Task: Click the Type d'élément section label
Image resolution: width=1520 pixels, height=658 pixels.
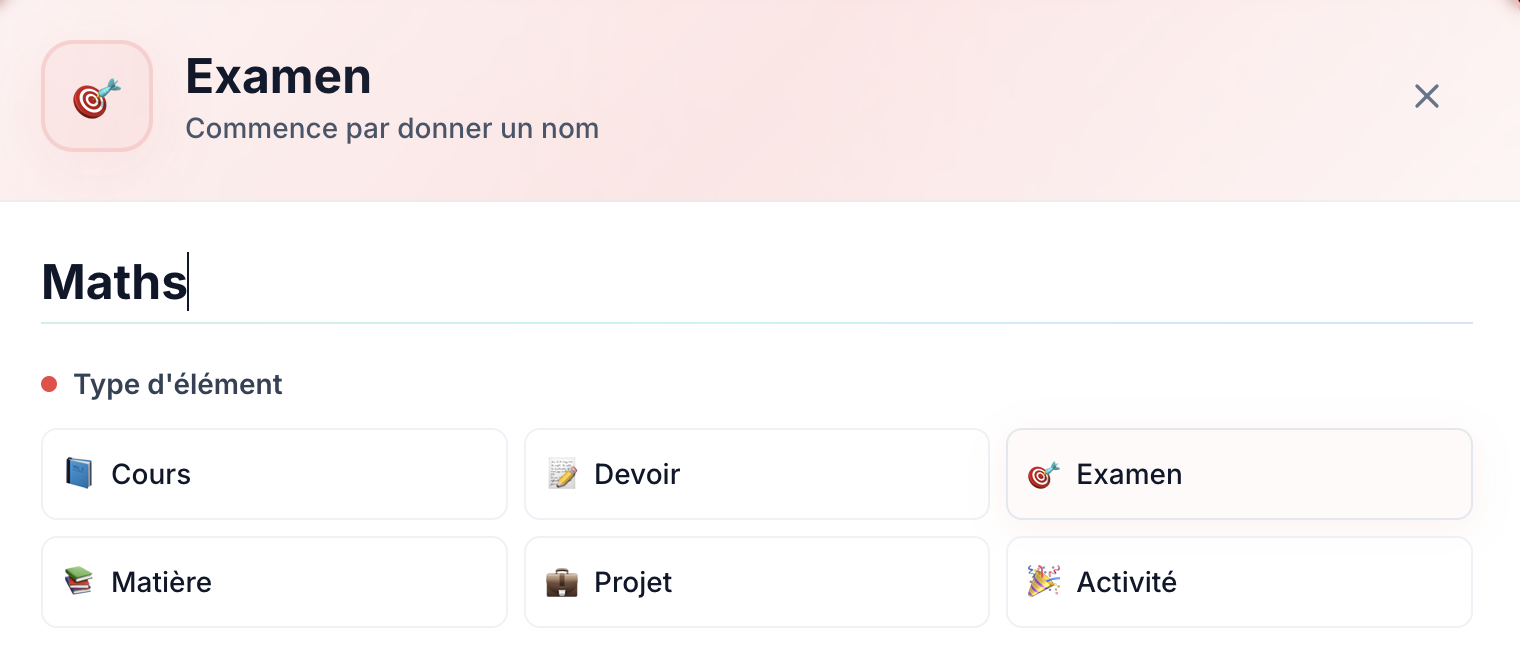Action: pos(178,384)
